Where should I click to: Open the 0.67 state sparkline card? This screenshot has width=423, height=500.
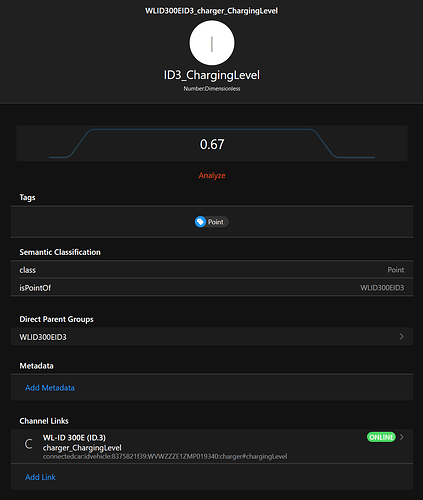(x=212, y=144)
